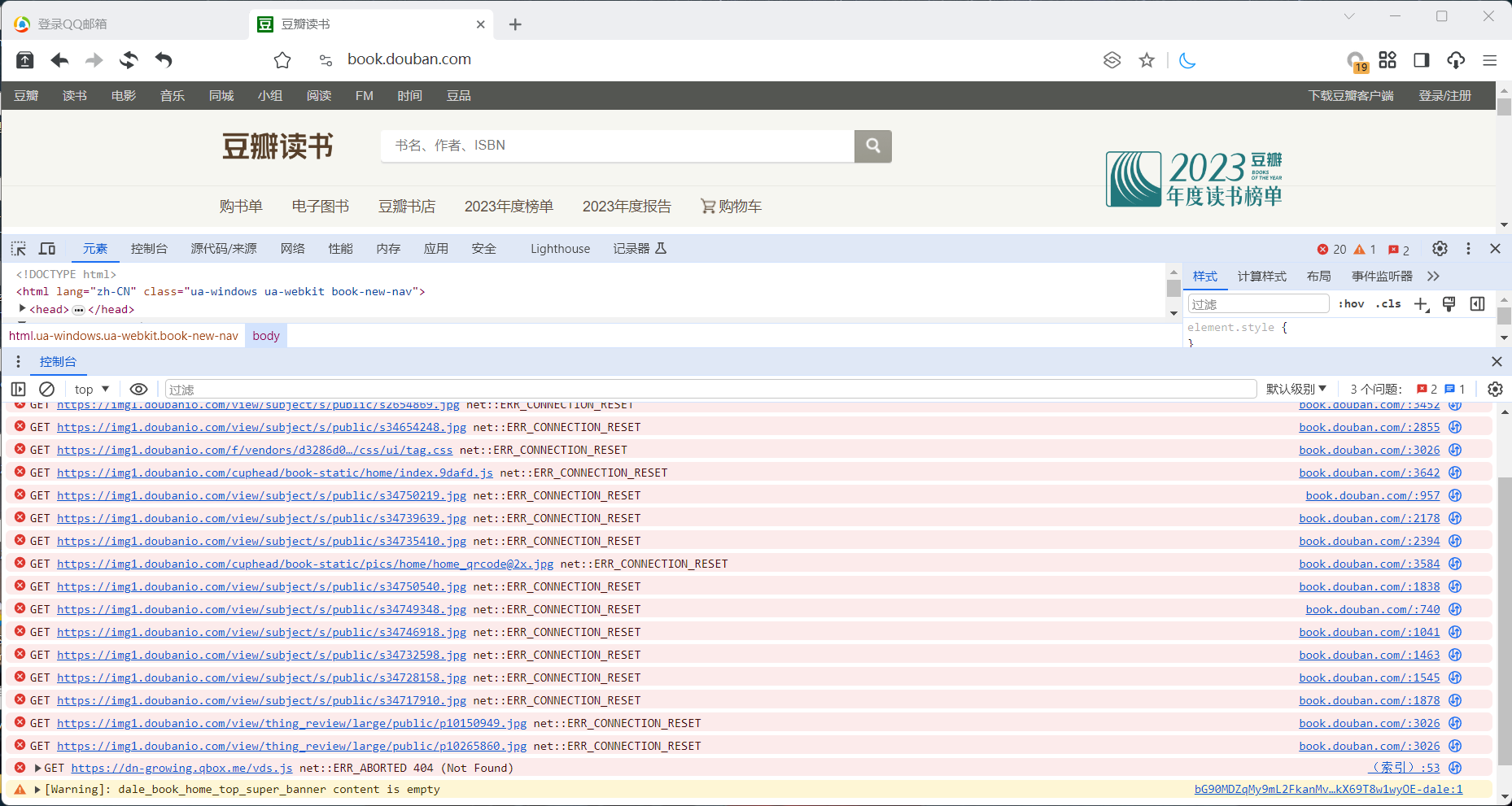Open DevTools three-dot customize menu
The height and width of the screenshot is (806, 1512).
coord(1468,249)
